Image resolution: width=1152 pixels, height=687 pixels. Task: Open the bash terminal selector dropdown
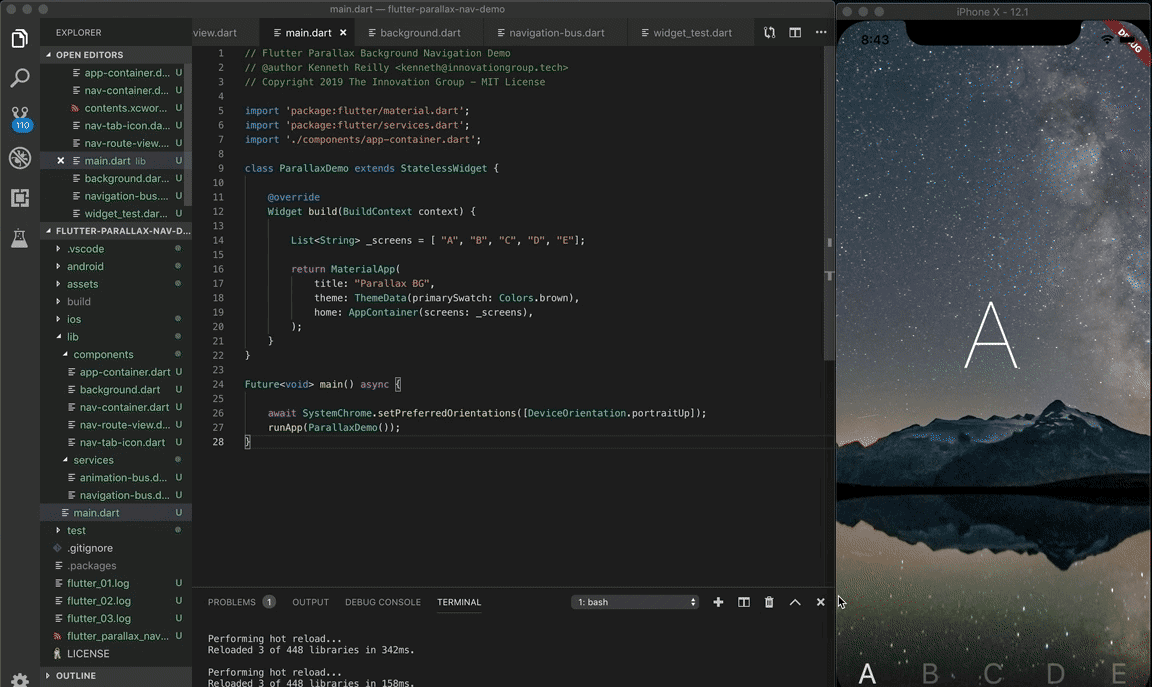tap(635, 602)
